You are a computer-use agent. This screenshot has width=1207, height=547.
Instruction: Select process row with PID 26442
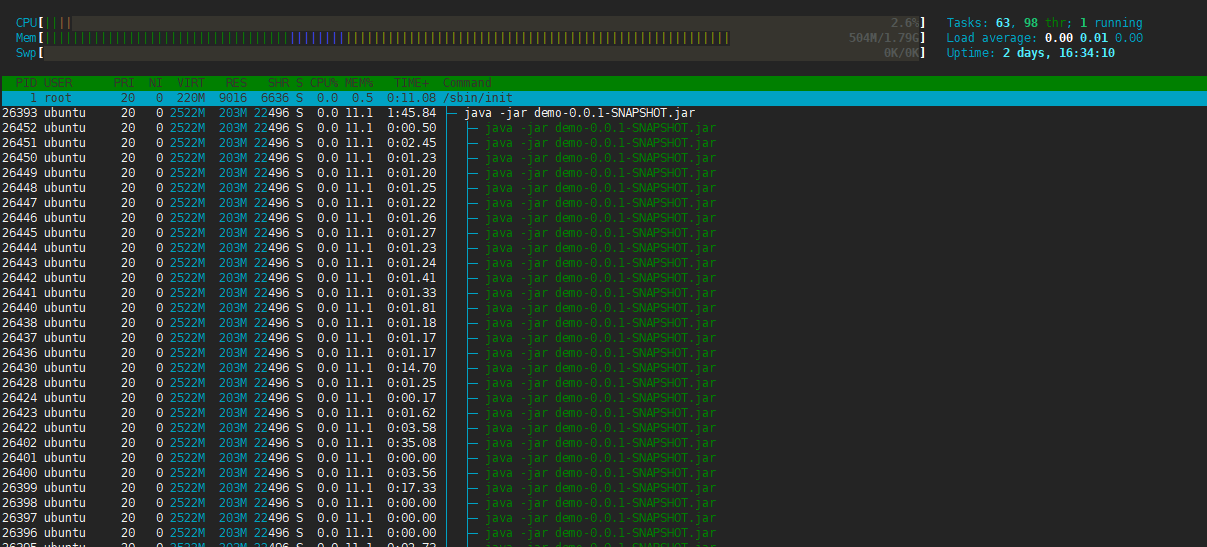tap(603, 278)
